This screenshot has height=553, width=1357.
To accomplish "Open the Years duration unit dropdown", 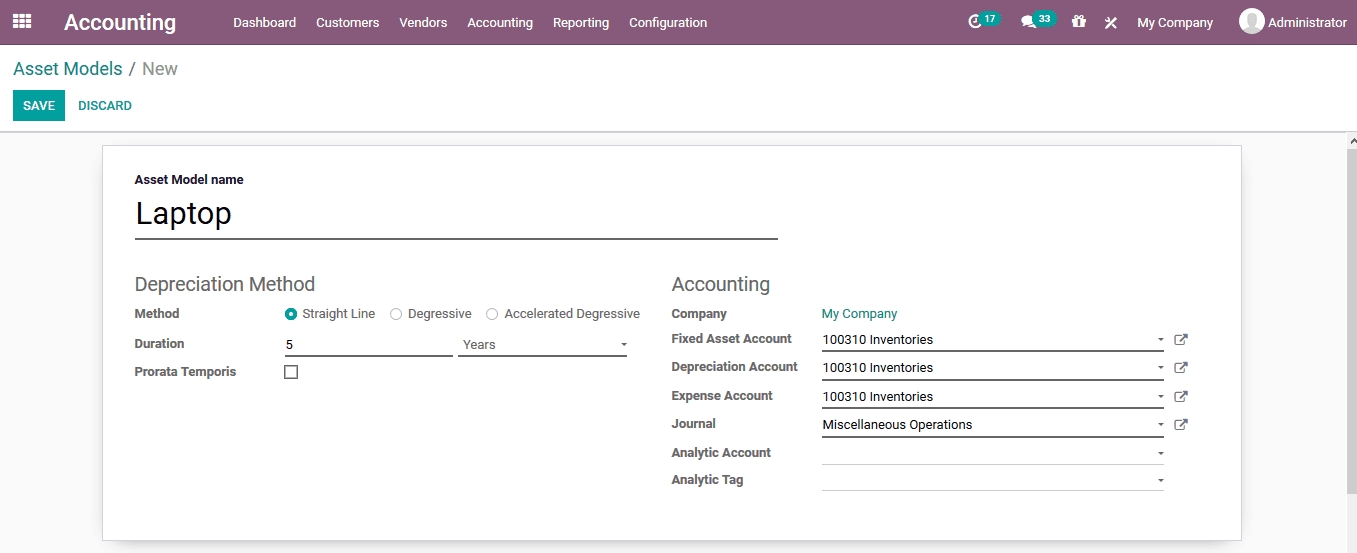I will pyautogui.click(x=542, y=345).
